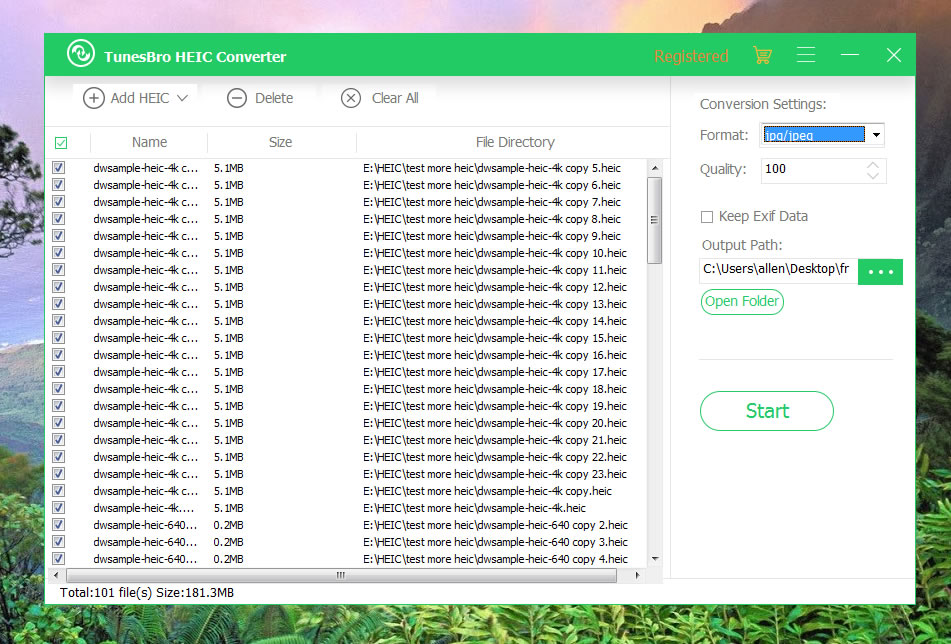The height and width of the screenshot is (644, 951).
Task: Click the horizontal scrollbar left arrow
Action: click(x=56, y=575)
